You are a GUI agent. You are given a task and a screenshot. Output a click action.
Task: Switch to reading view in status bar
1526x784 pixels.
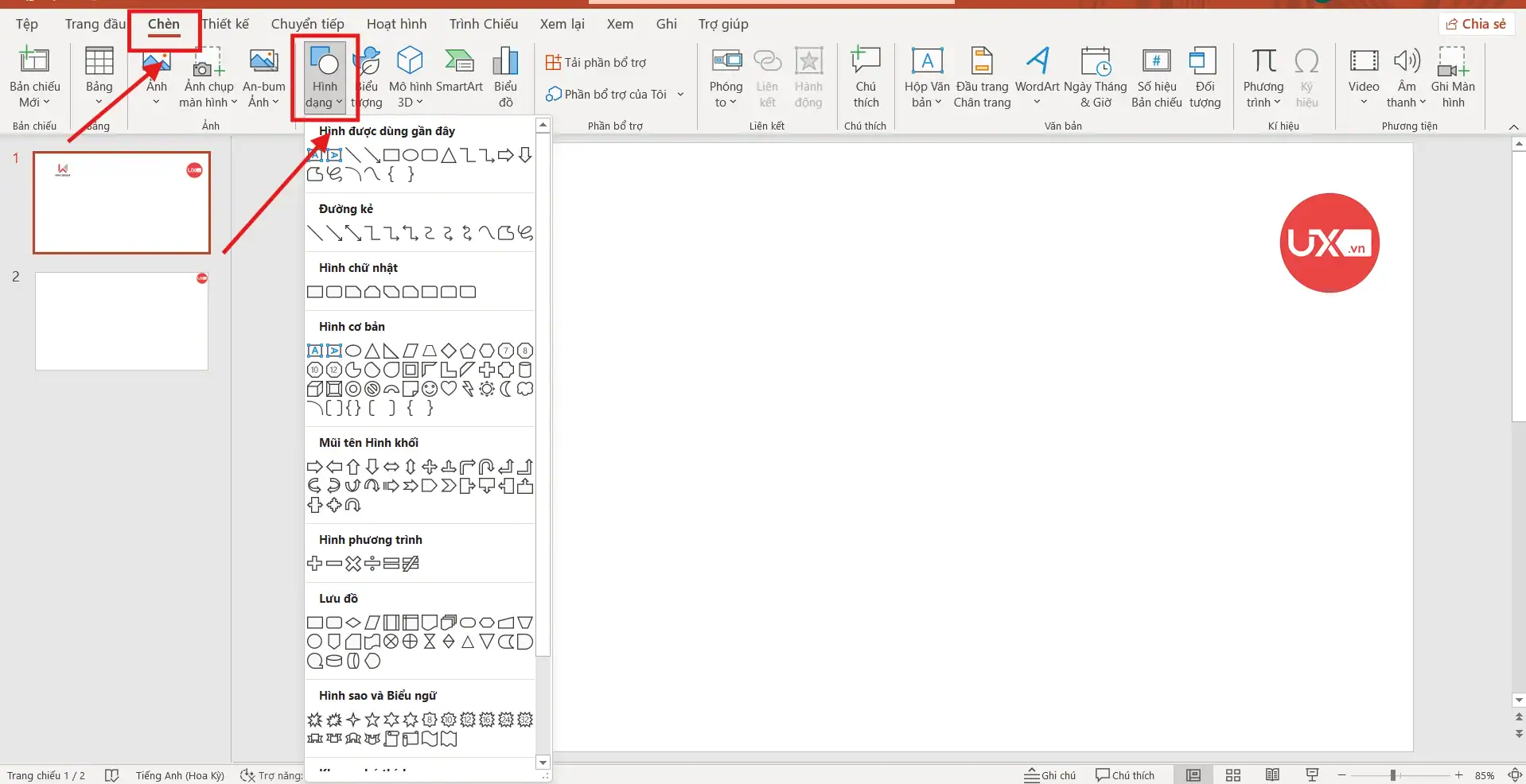point(1272,775)
